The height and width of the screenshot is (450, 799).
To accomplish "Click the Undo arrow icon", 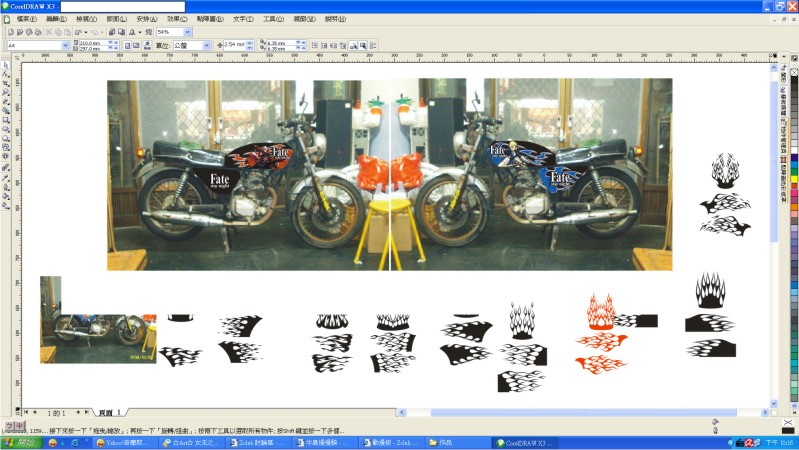I will (x=78, y=32).
